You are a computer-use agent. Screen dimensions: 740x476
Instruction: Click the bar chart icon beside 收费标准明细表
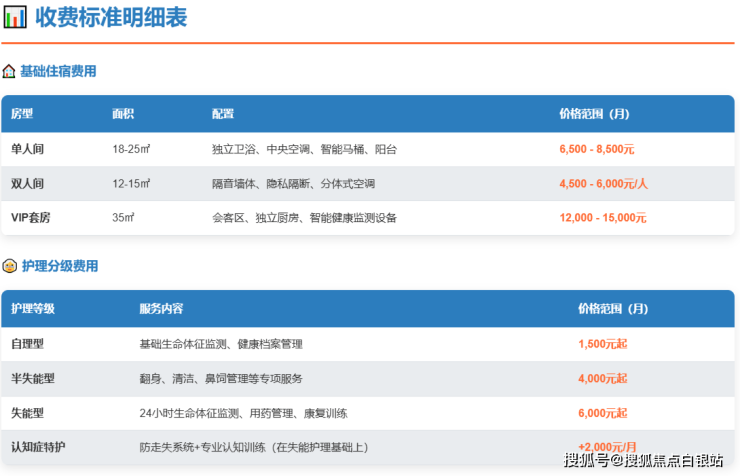click(x=15, y=17)
